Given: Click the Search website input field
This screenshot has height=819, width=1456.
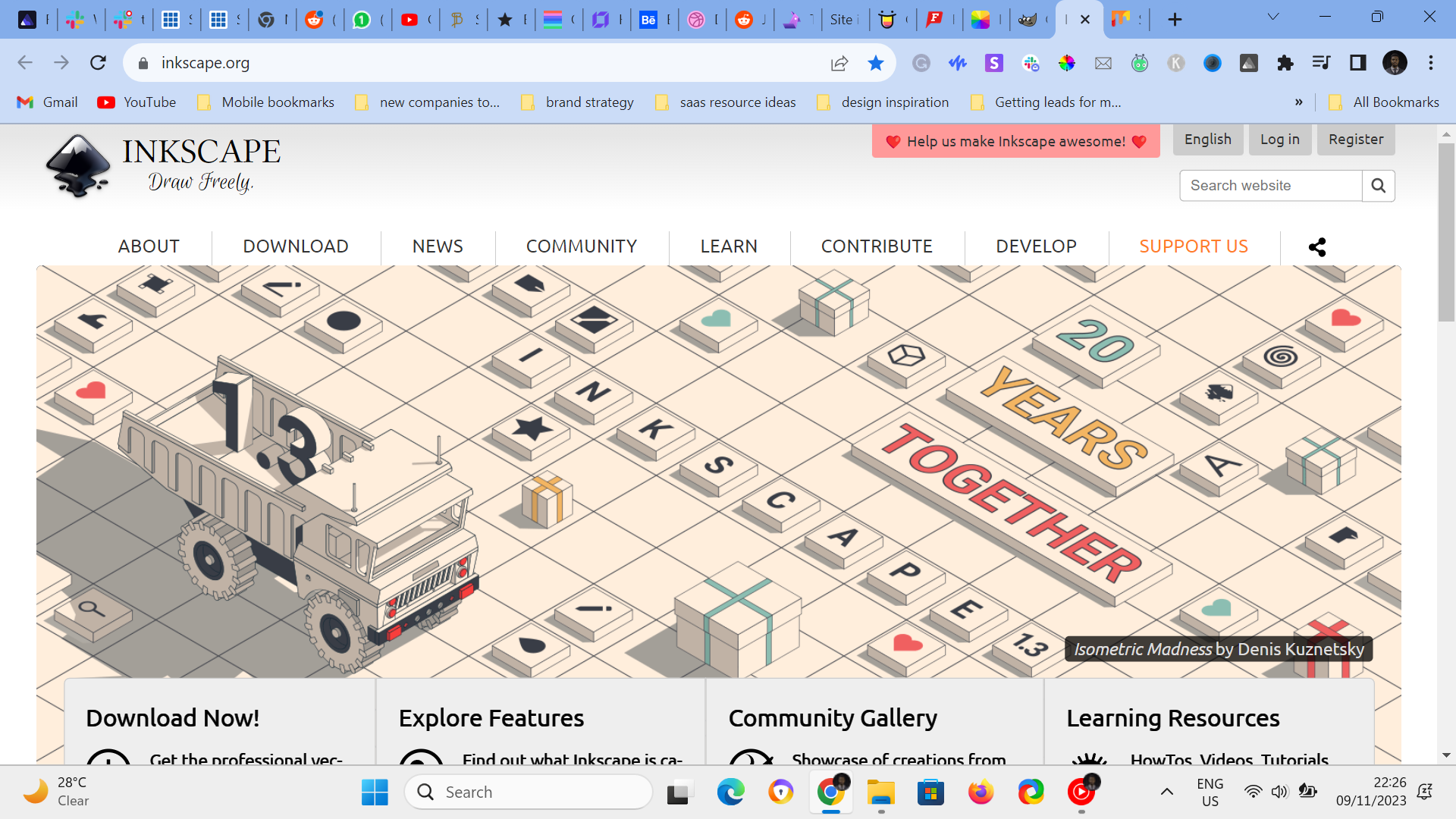Looking at the screenshot, I should point(1270,186).
